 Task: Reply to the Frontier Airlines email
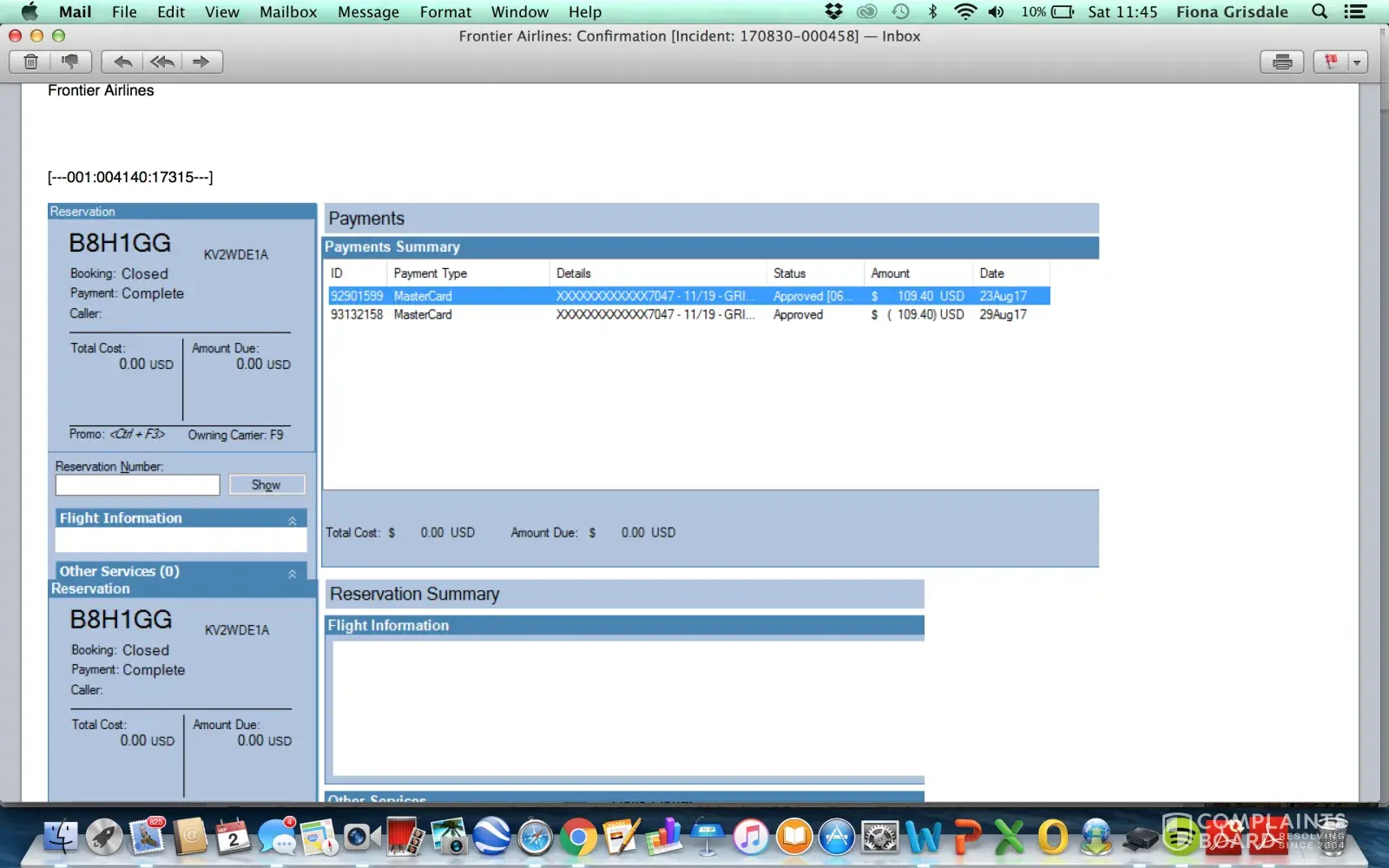pyautogui.click(x=123, y=62)
